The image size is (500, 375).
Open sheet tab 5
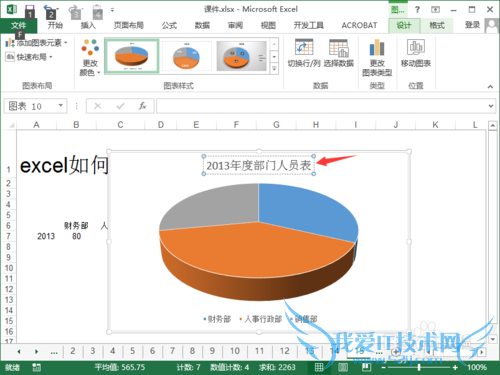pos(132,351)
